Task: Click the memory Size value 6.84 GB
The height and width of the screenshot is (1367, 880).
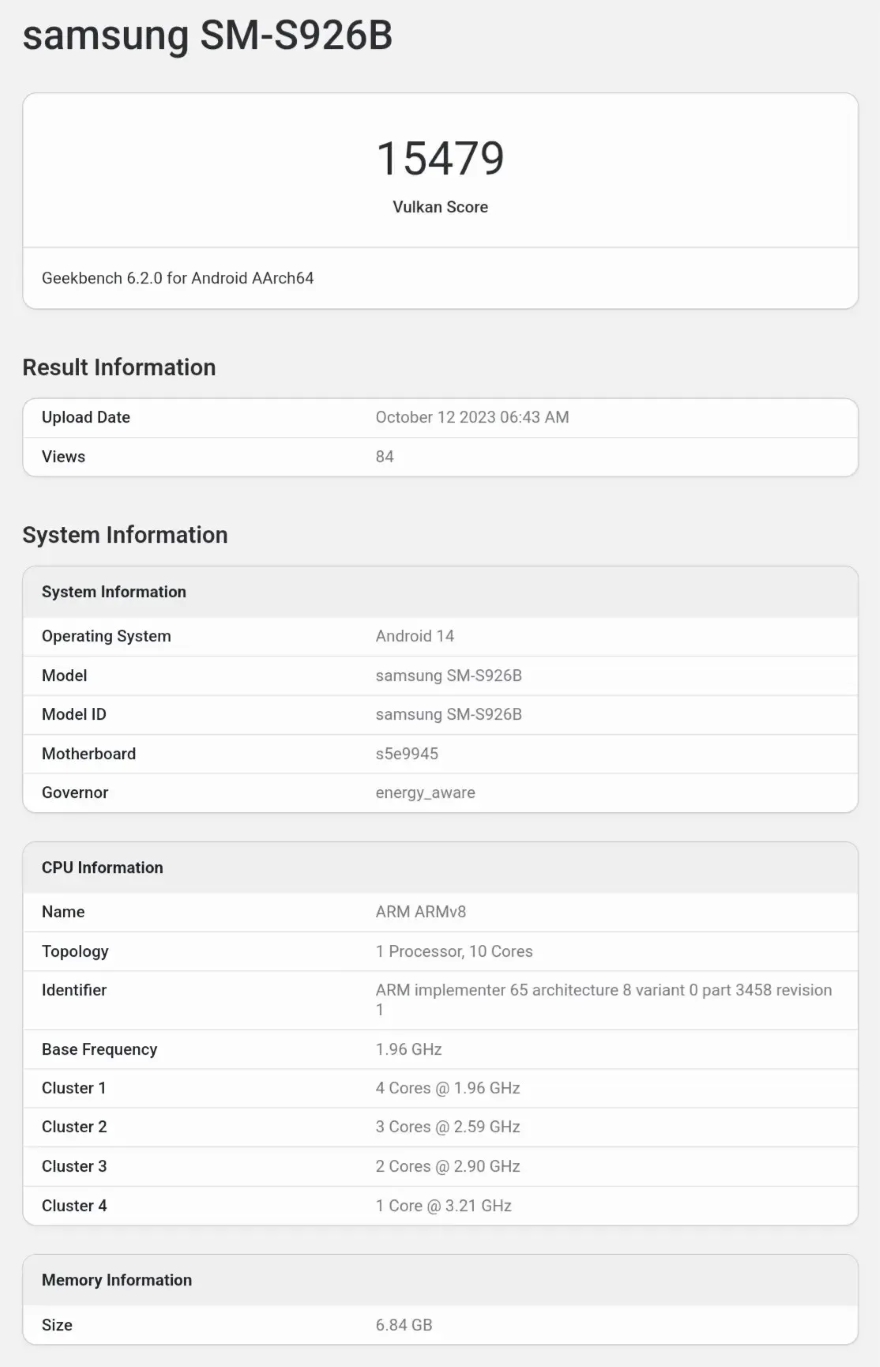Action: [403, 1324]
